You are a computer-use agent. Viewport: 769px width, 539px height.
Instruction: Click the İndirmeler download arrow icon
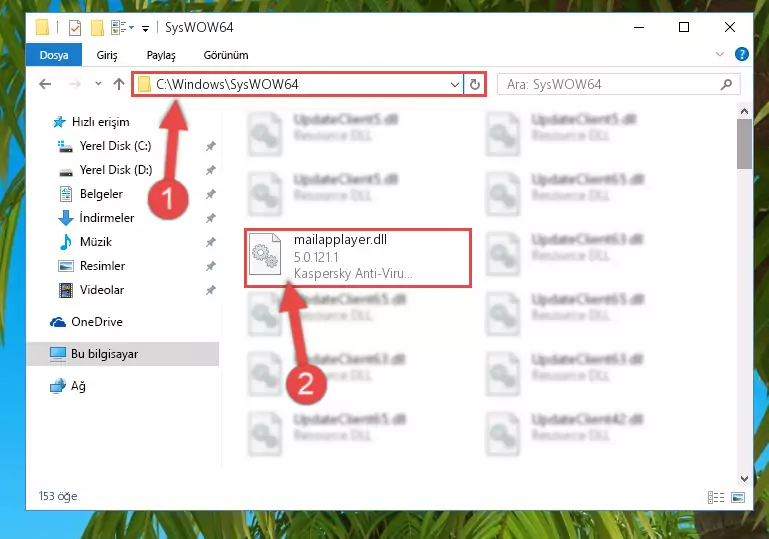point(66,218)
